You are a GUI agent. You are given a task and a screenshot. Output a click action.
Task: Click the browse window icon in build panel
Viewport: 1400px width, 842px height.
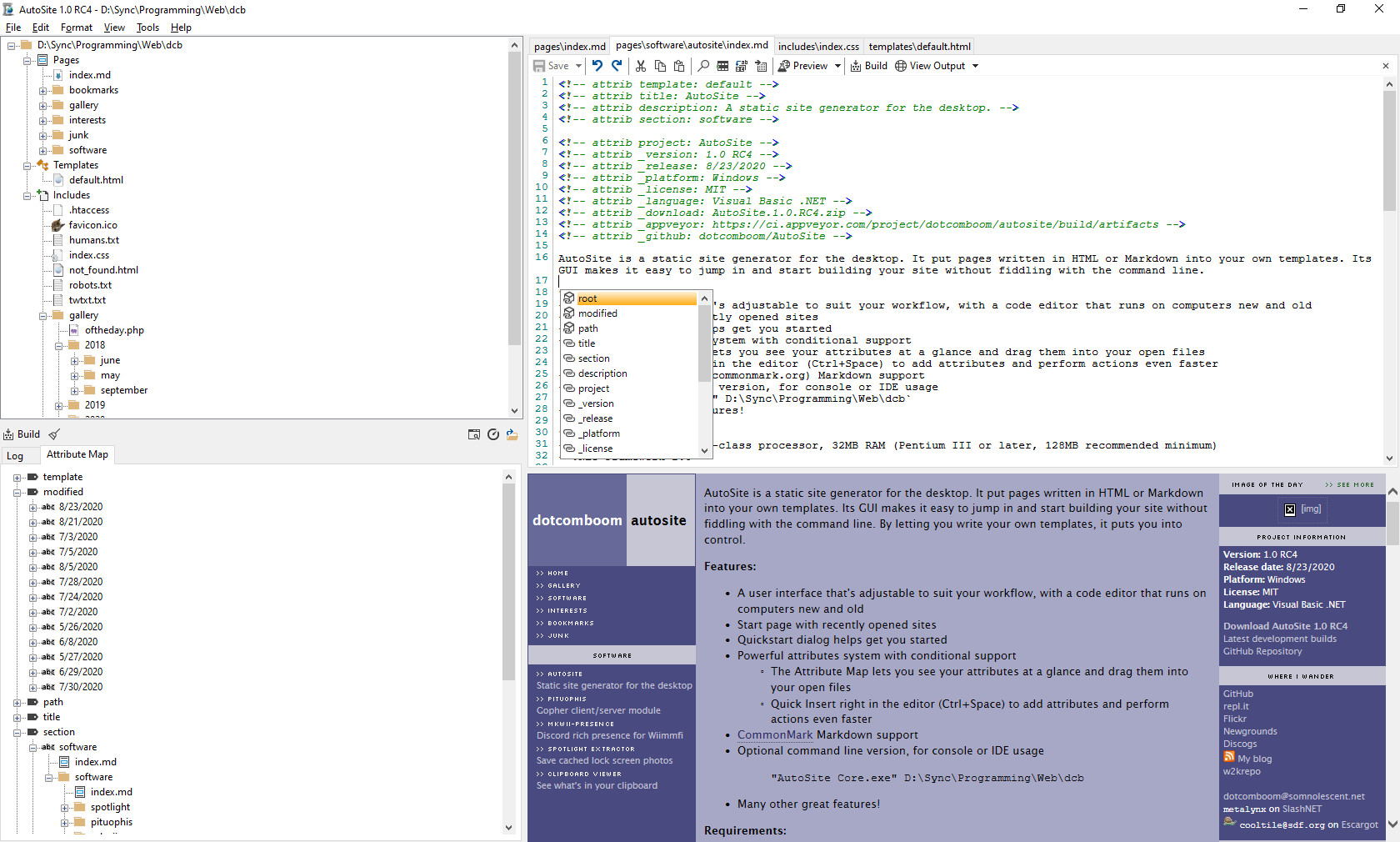473,434
